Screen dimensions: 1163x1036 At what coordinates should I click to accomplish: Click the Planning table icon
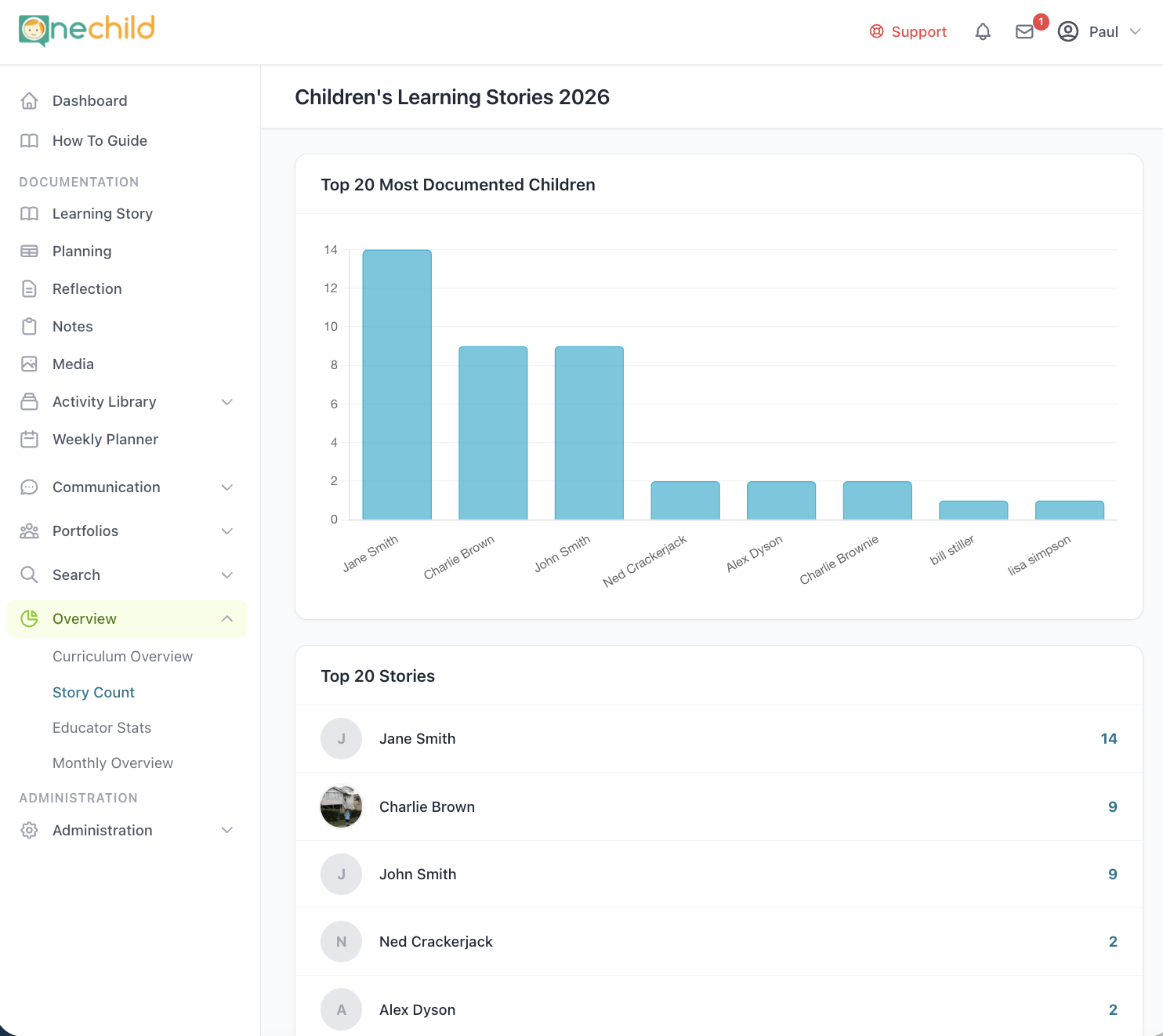(29, 252)
